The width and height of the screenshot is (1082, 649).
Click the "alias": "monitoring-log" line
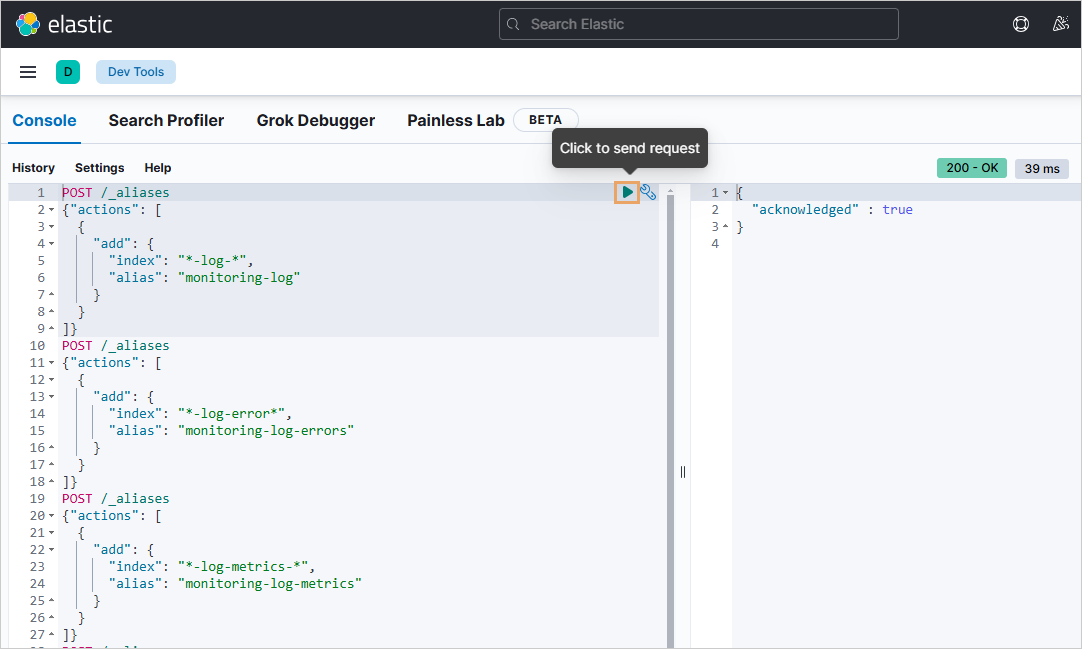point(204,277)
